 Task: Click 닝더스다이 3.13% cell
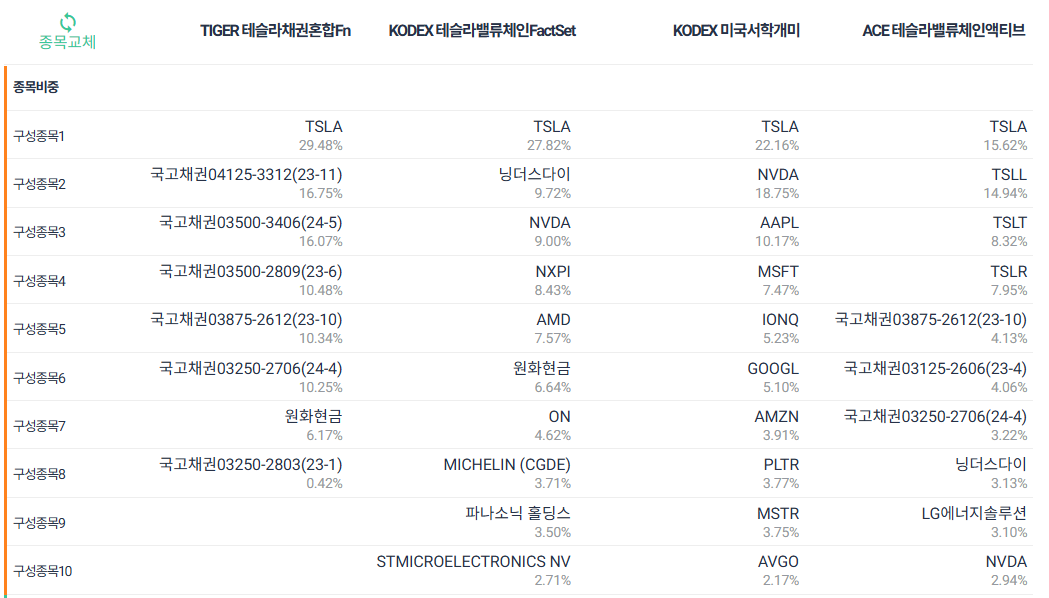point(991,474)
